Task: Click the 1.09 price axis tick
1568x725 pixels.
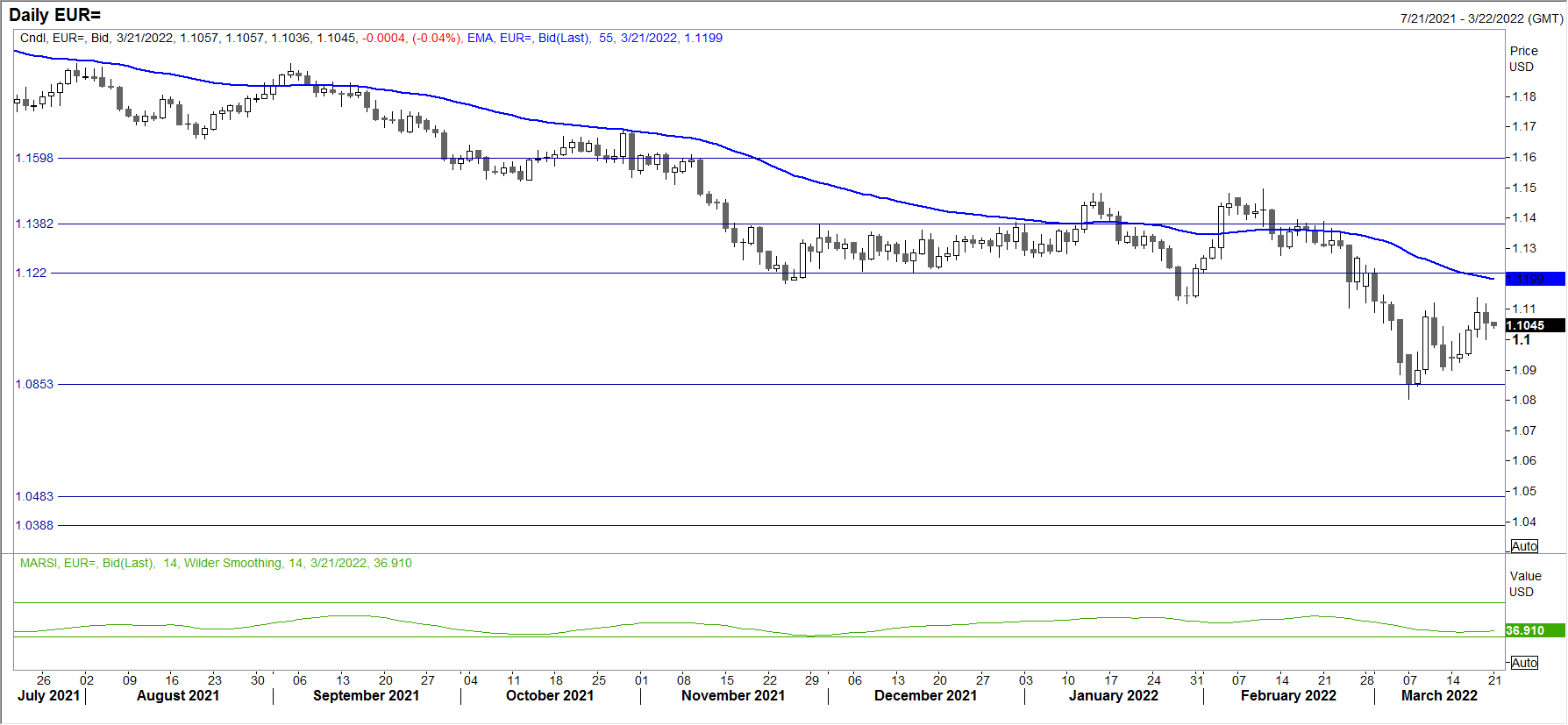Action: tap(1524, 370)
